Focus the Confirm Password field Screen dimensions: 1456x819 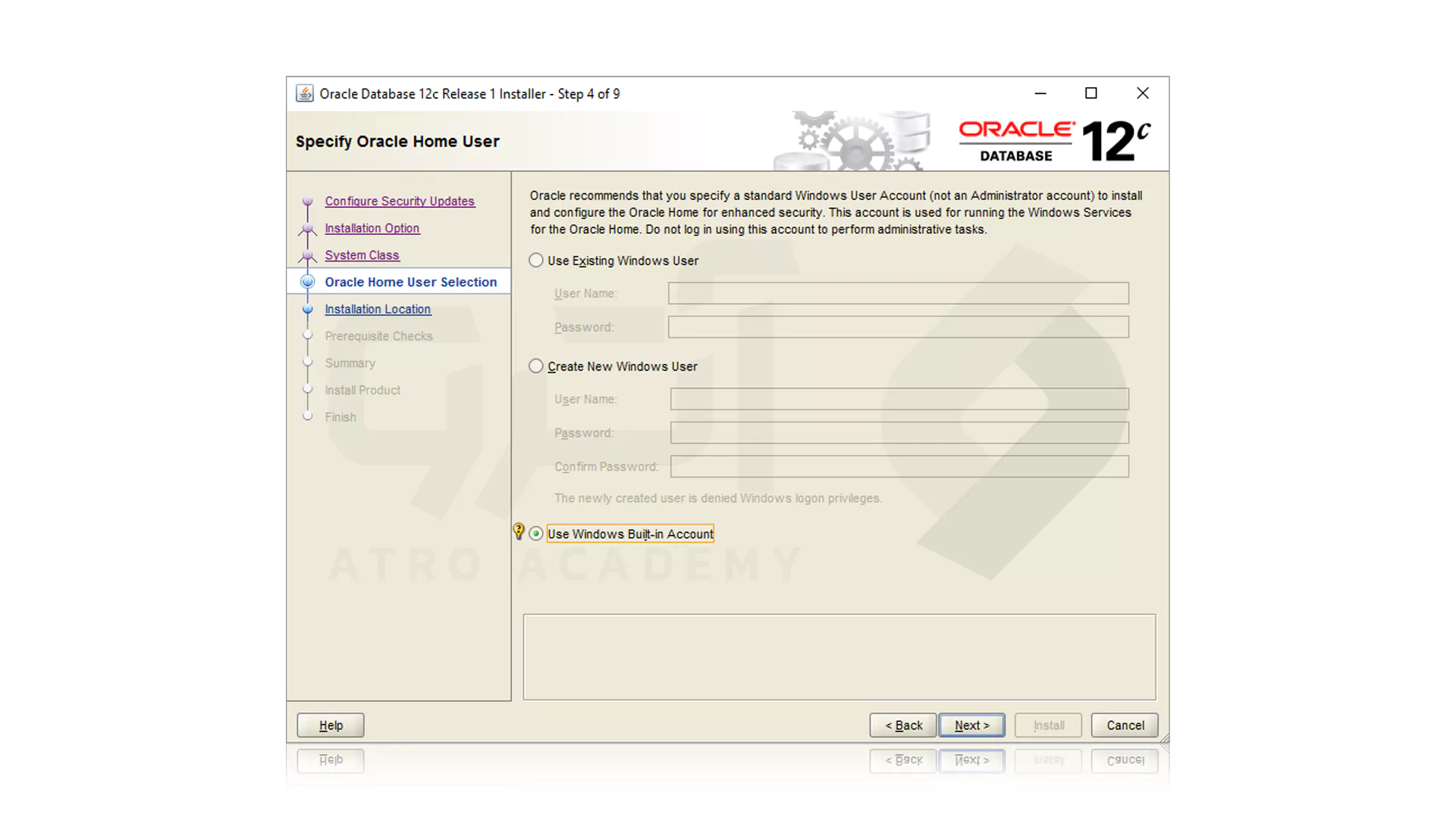[x=899, y=466]
